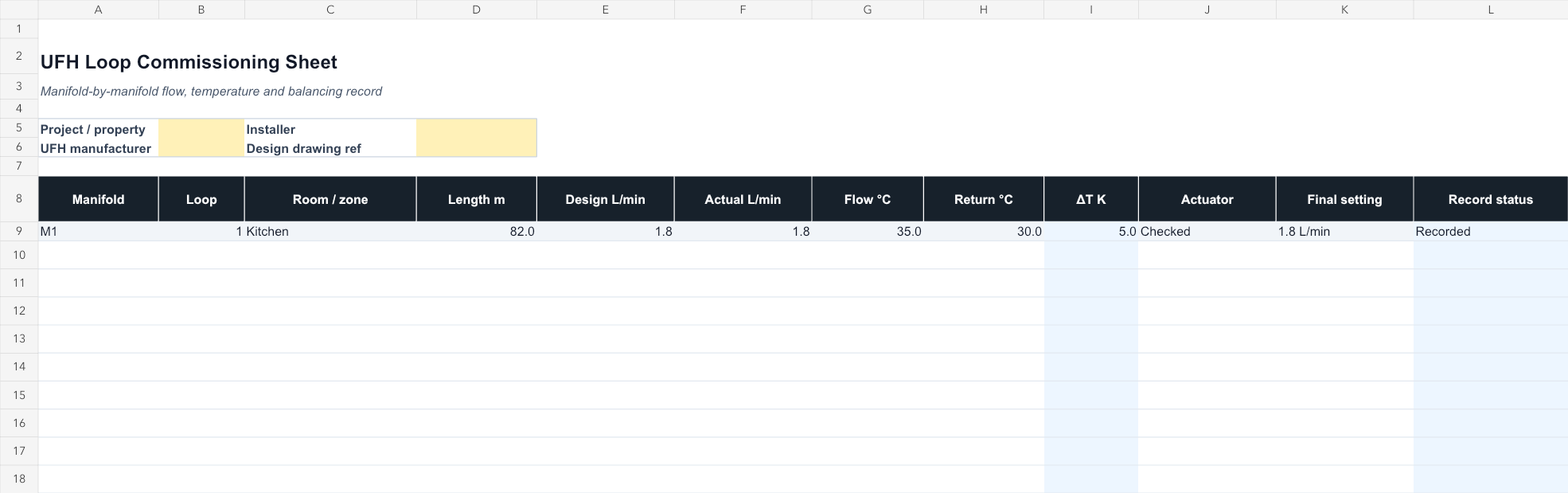Select the Recorded status cell
This screenshot has height=493, width=1568.
(1491, 232)
